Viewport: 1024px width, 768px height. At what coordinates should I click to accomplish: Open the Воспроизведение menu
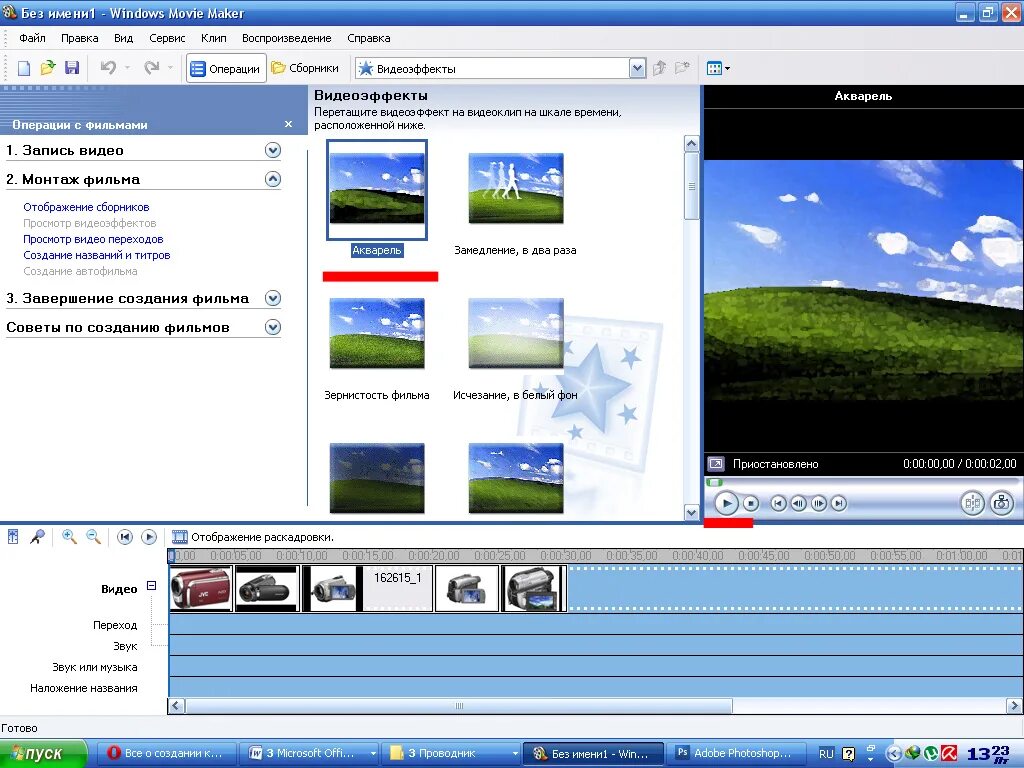[x=287, y=38]
